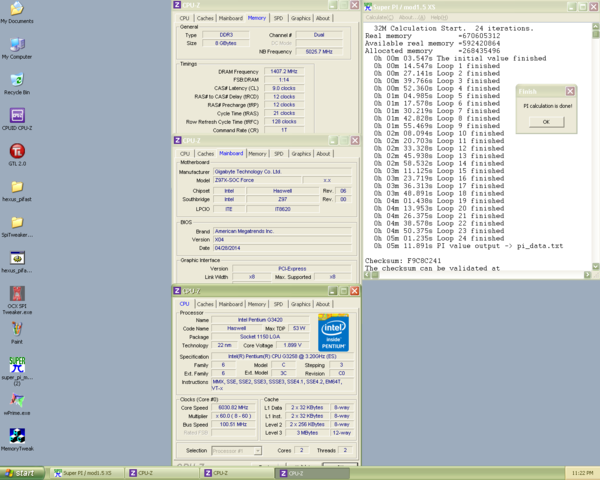Switch to third CPU-Z taskbar button
Viewport: 600px width, 480px height.
tap(312, 473)
